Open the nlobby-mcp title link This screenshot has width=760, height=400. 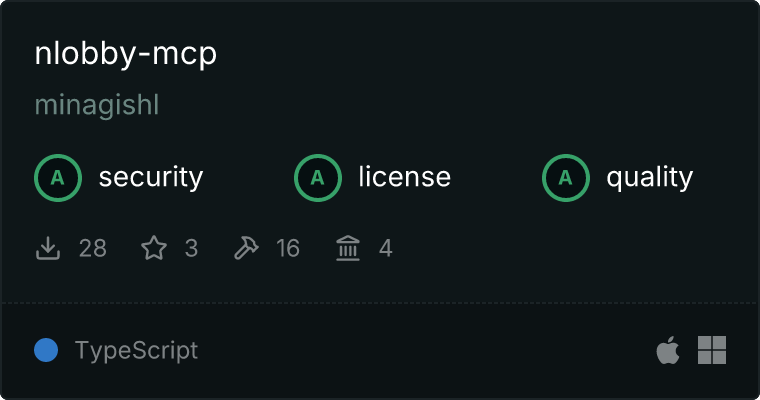[x=126, y=54]
